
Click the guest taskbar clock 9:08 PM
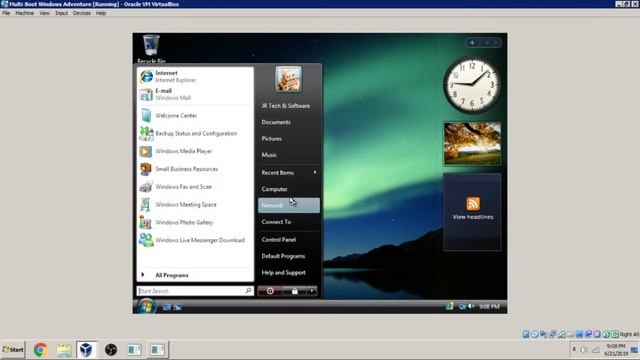[489, 307]
